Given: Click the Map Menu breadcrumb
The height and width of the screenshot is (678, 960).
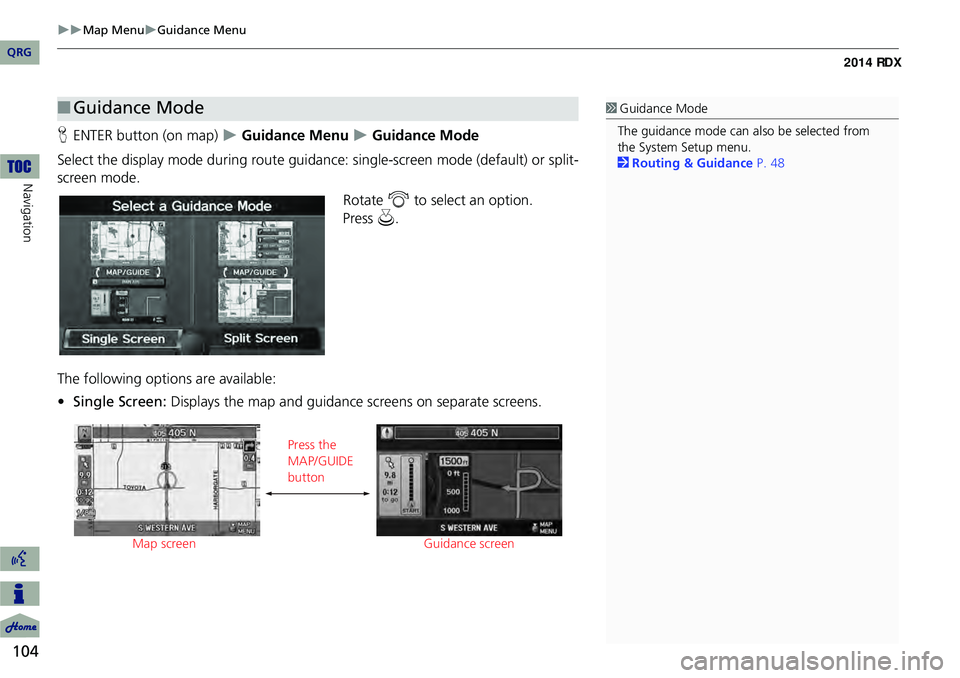Looking at the screenshot, I should [x=113, y=30].
